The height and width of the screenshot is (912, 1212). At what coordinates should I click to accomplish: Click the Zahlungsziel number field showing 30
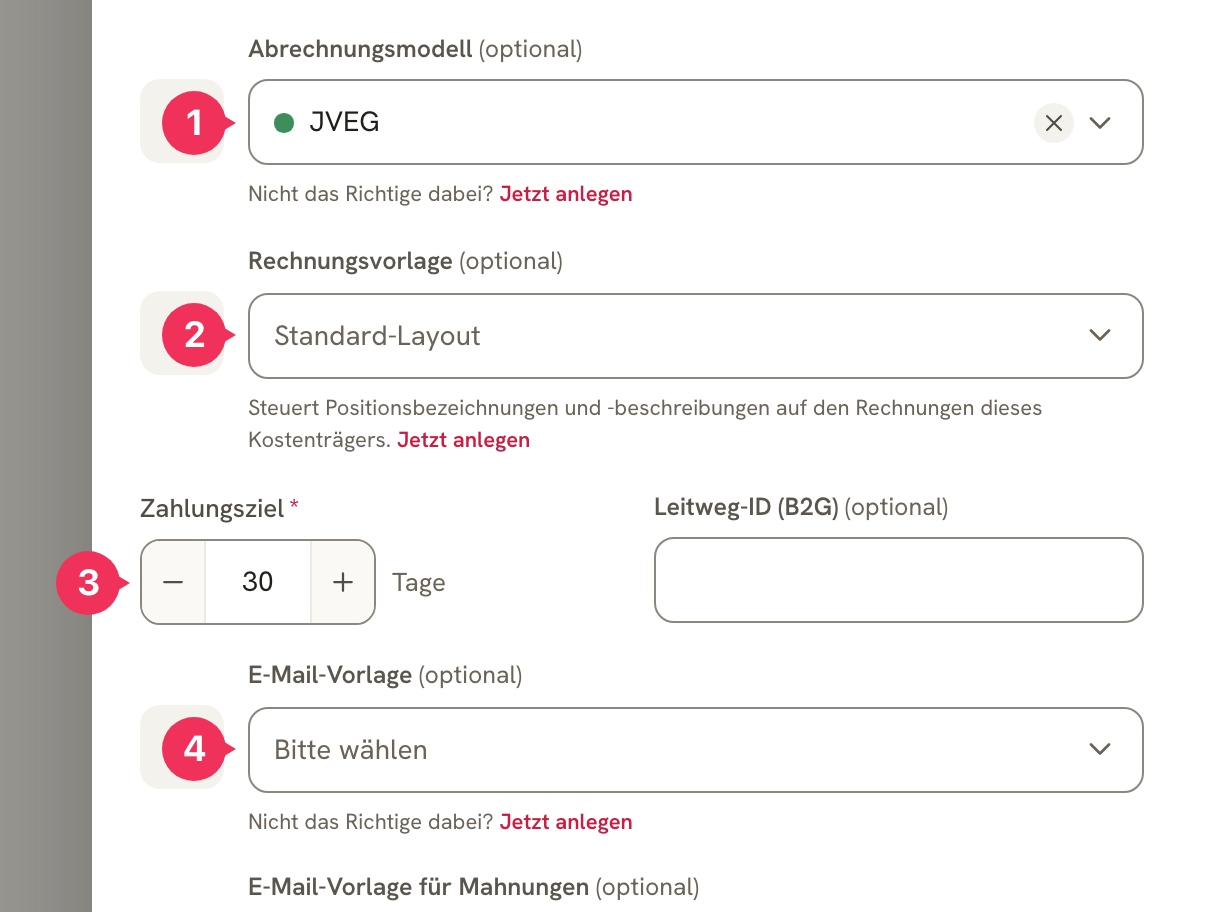coord(258,582)
